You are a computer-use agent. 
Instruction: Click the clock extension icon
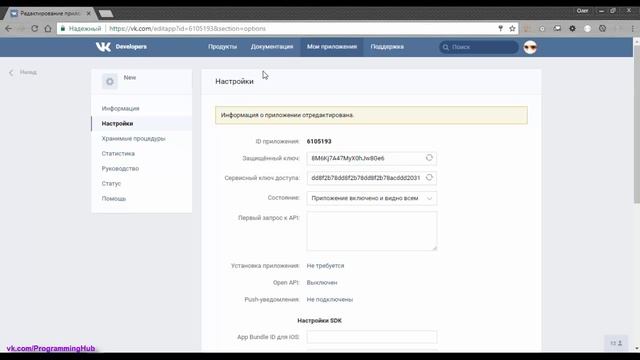click(602, 29)
